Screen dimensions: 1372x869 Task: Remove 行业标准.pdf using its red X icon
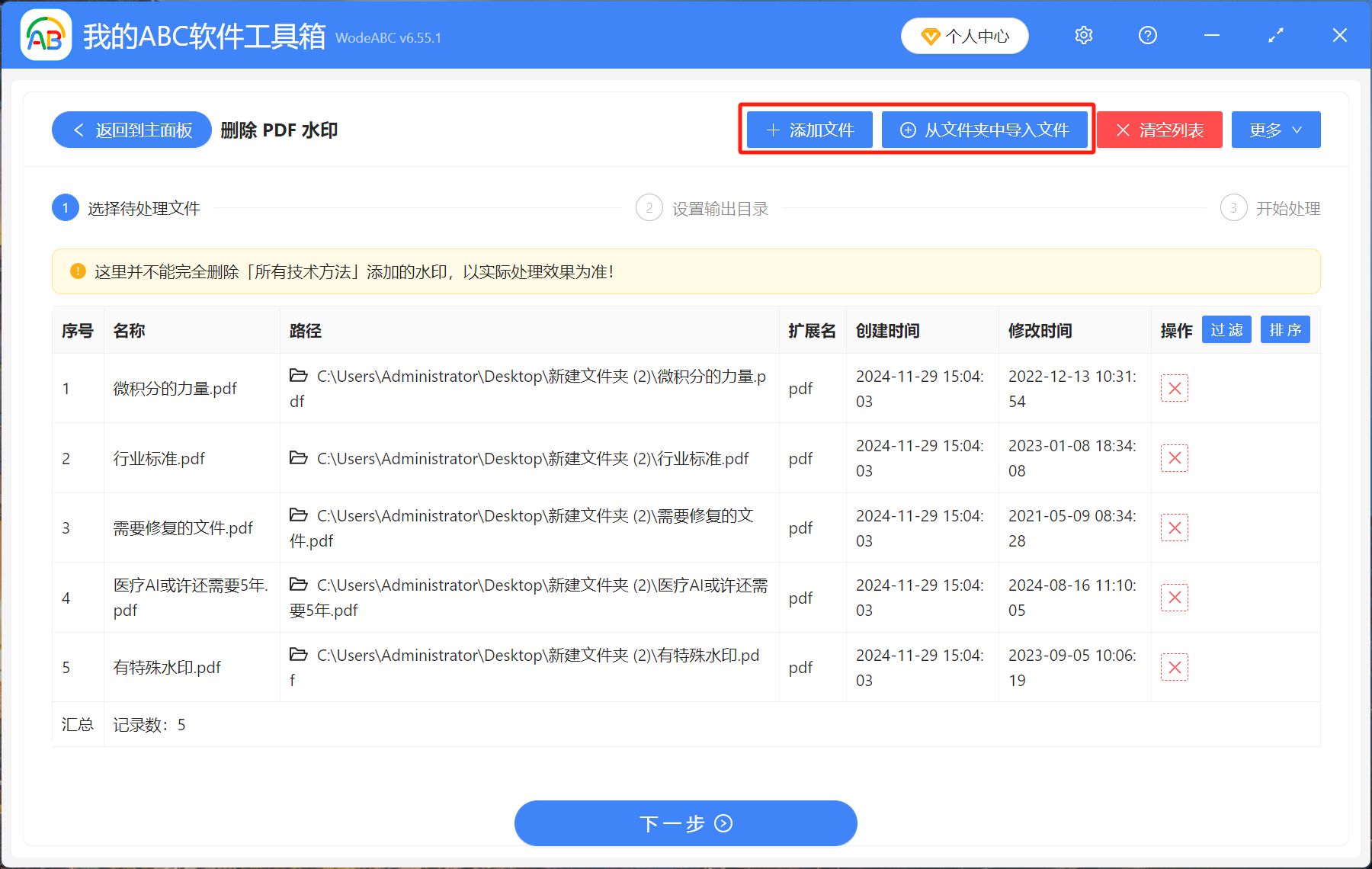click(1174, 458)
